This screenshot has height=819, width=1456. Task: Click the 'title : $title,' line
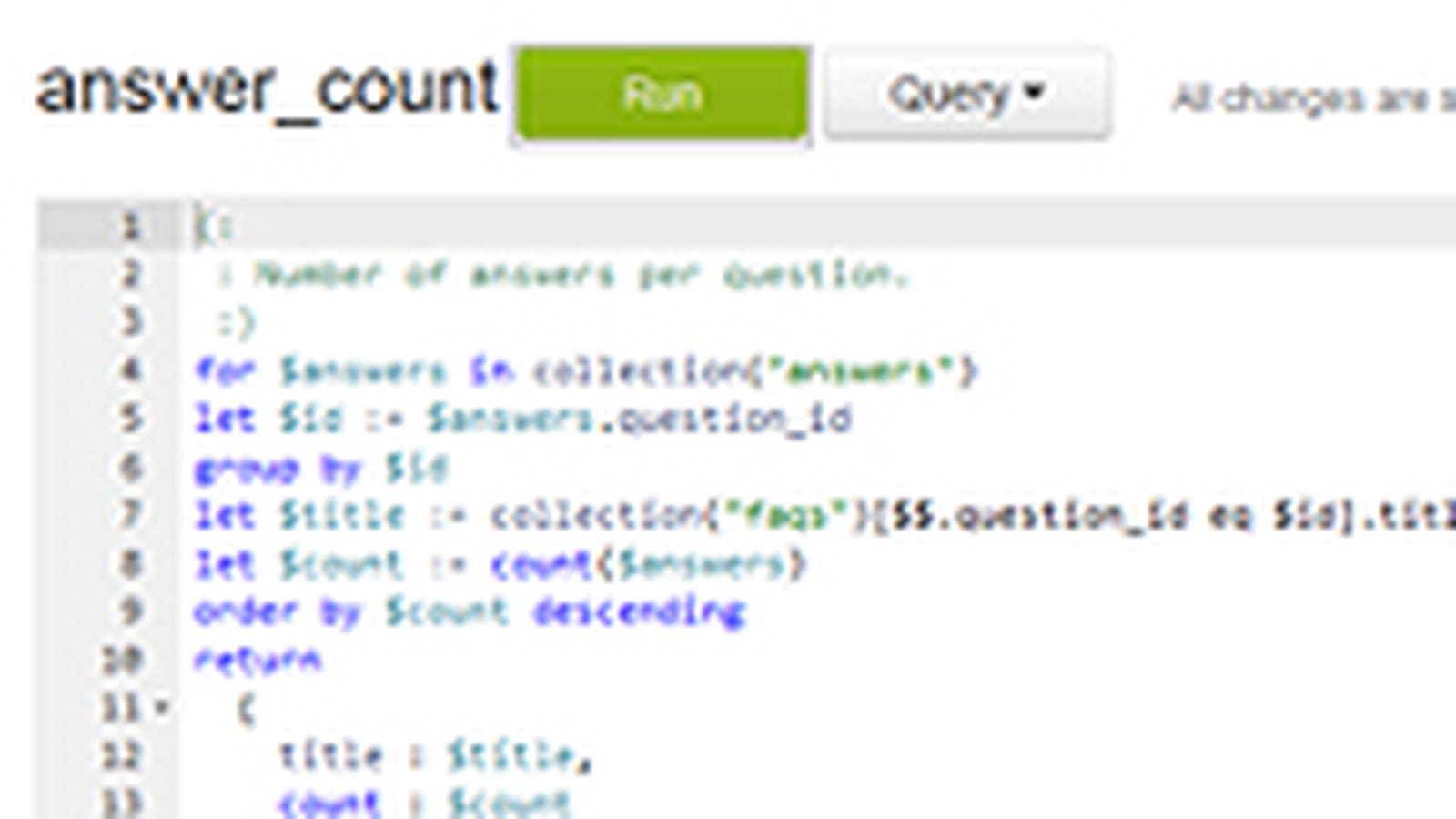coord(436,755)
